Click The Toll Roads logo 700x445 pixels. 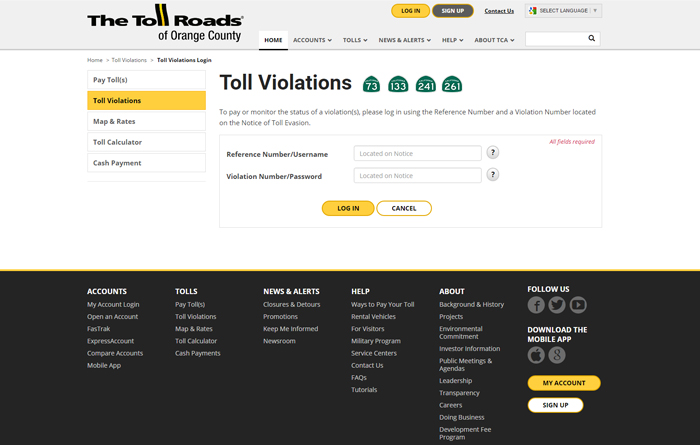pos(165,23)
